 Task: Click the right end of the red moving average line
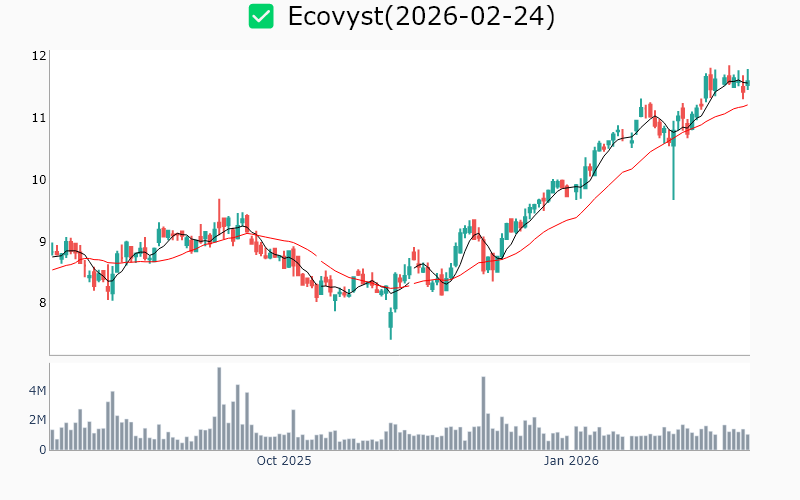pyautogui.click(x=746, y=105)
